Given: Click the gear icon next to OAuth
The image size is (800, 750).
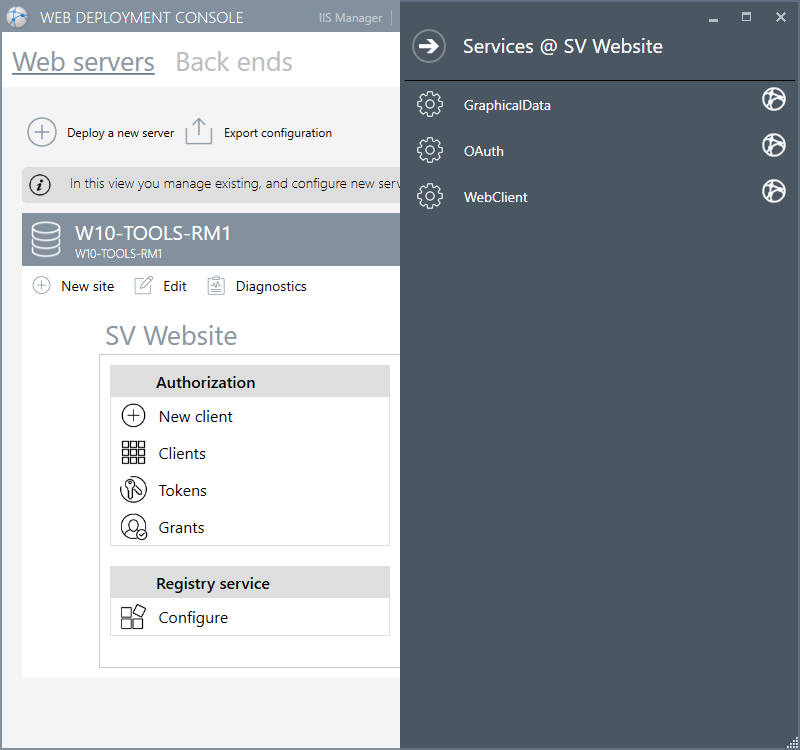Looking at the screenshot, I should coord(430,150).
